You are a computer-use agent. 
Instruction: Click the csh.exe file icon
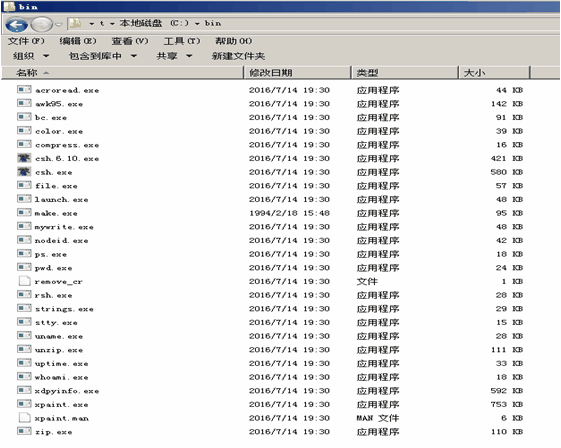[x=24, y=172]
